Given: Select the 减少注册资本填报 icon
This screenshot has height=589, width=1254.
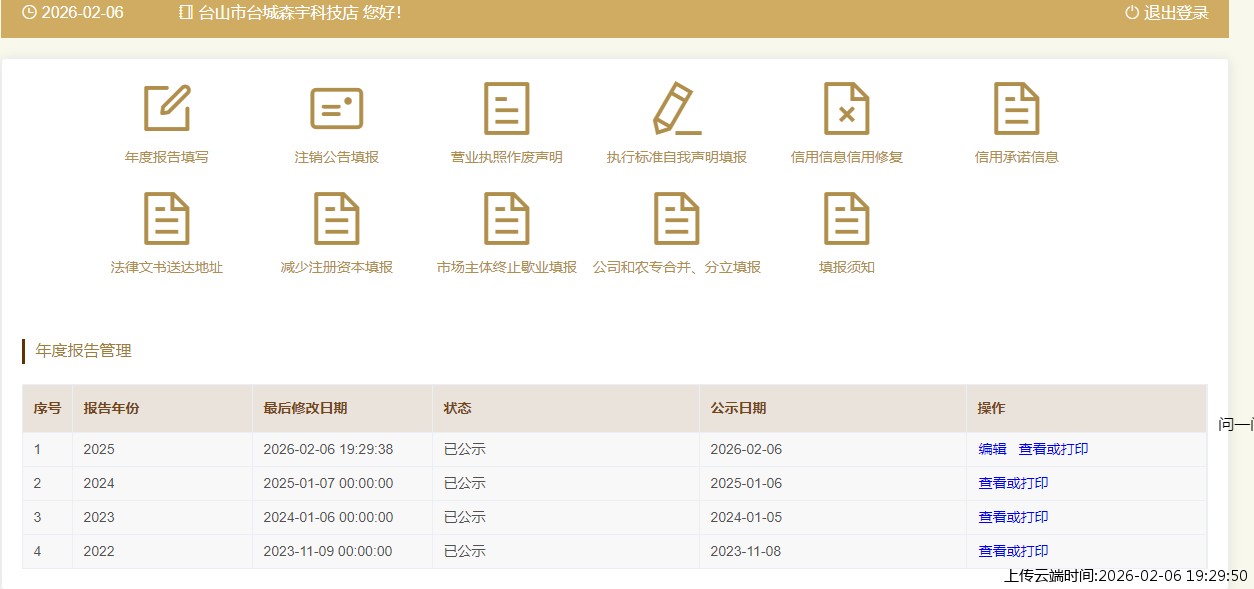Looking at the screenshot, I should 337,218.
